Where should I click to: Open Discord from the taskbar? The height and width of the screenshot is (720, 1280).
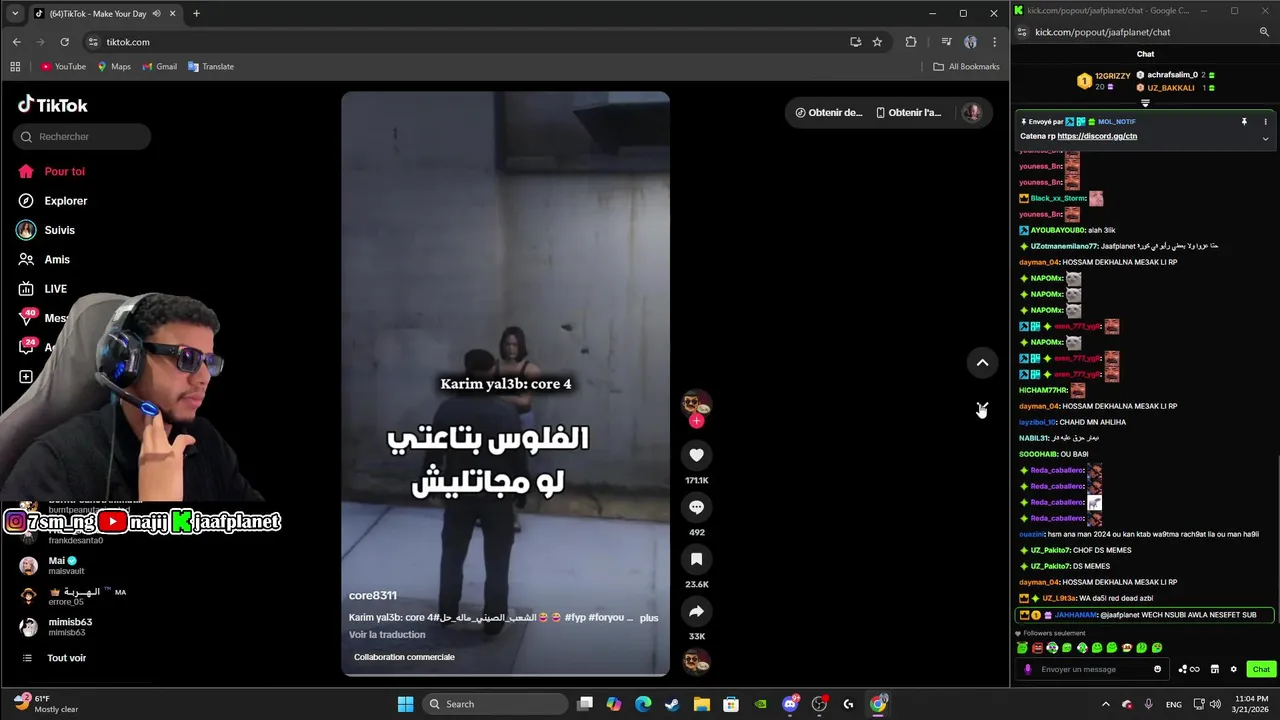[790, 704]
